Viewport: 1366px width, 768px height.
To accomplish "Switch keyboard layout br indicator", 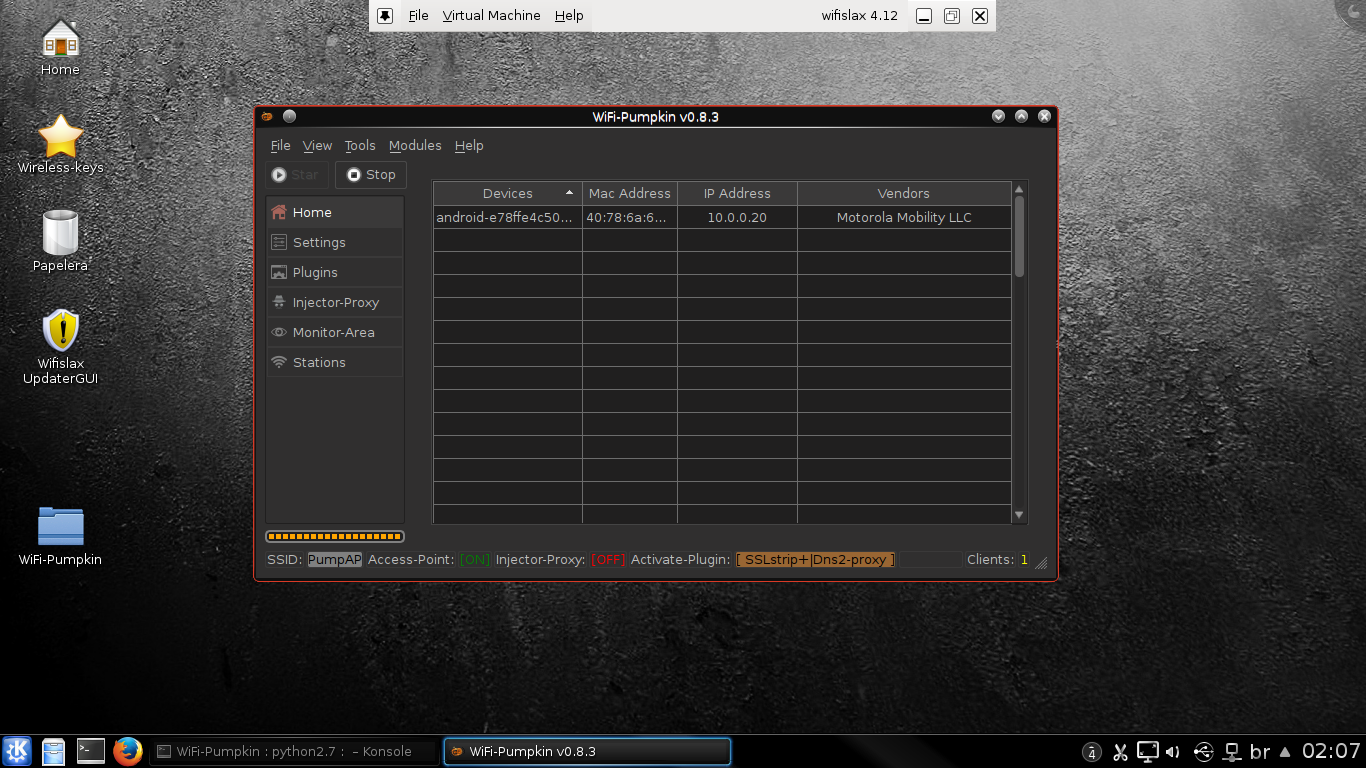I will pos(1260,752).
